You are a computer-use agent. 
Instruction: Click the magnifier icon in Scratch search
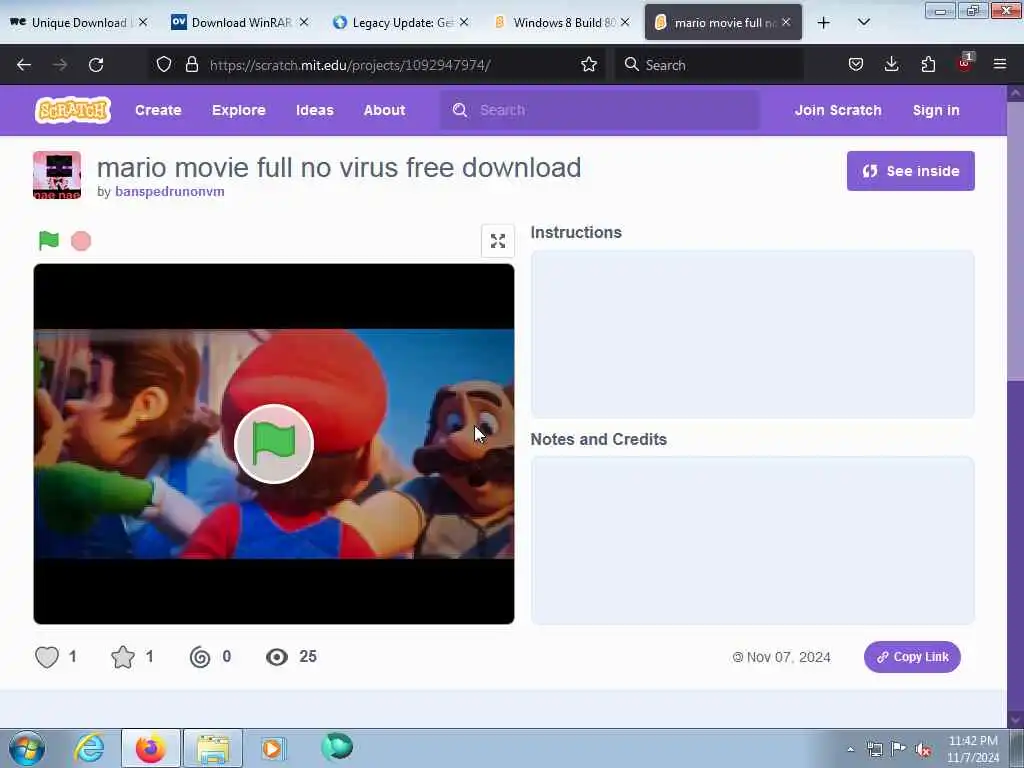coord(460,110)
